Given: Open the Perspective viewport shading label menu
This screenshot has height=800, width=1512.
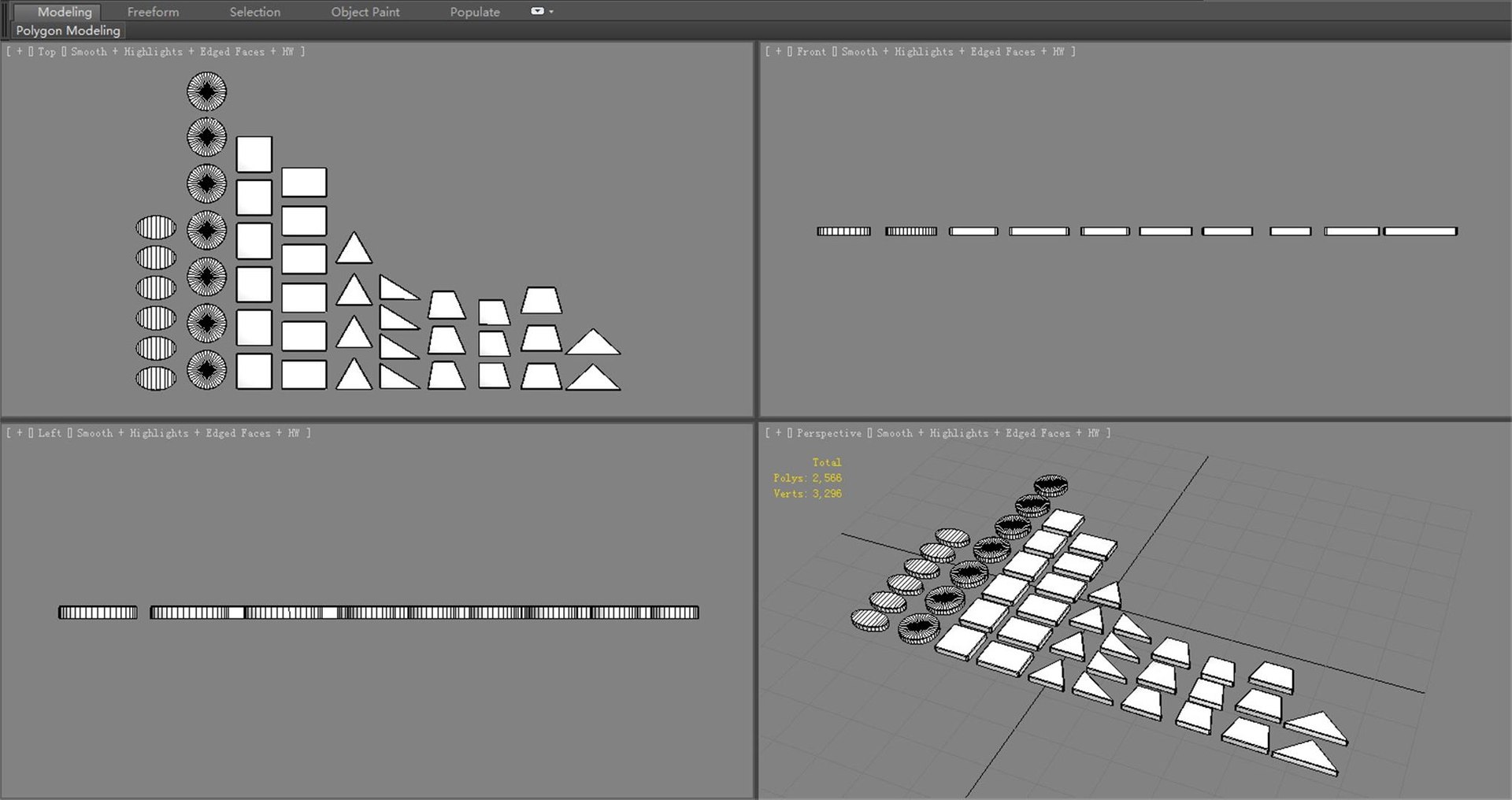Looking at the screenshot, I should [x=988, y=433].
